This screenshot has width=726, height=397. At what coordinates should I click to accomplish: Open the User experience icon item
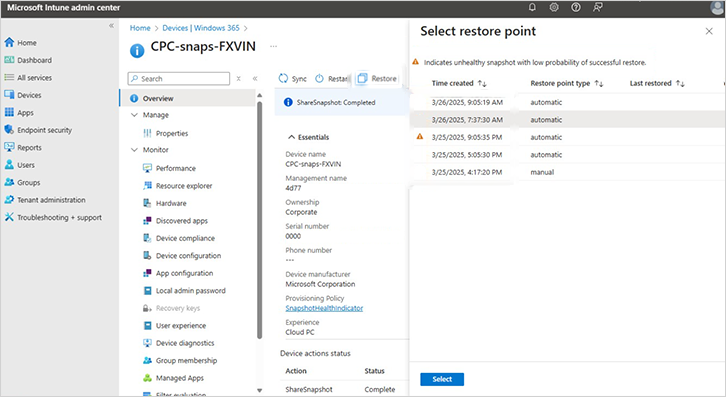coord(147,326)
